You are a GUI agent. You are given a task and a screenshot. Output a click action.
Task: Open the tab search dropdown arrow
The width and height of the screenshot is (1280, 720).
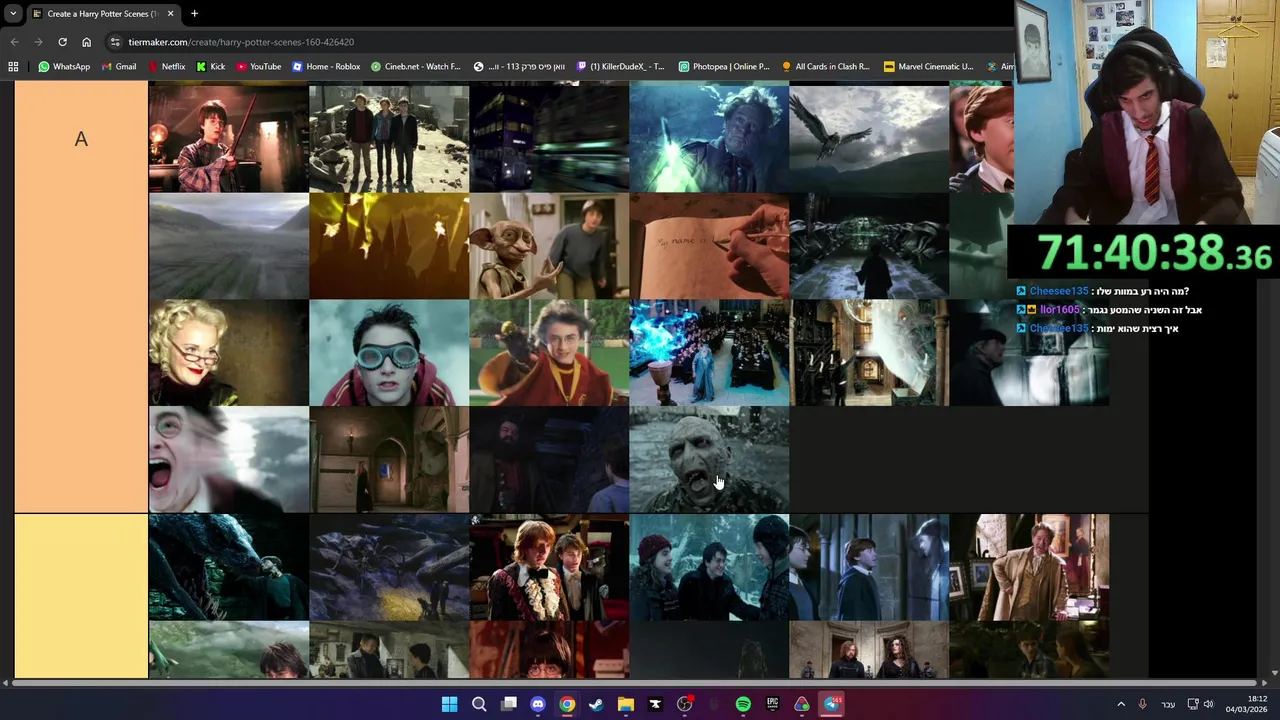[x=13, y=13]
